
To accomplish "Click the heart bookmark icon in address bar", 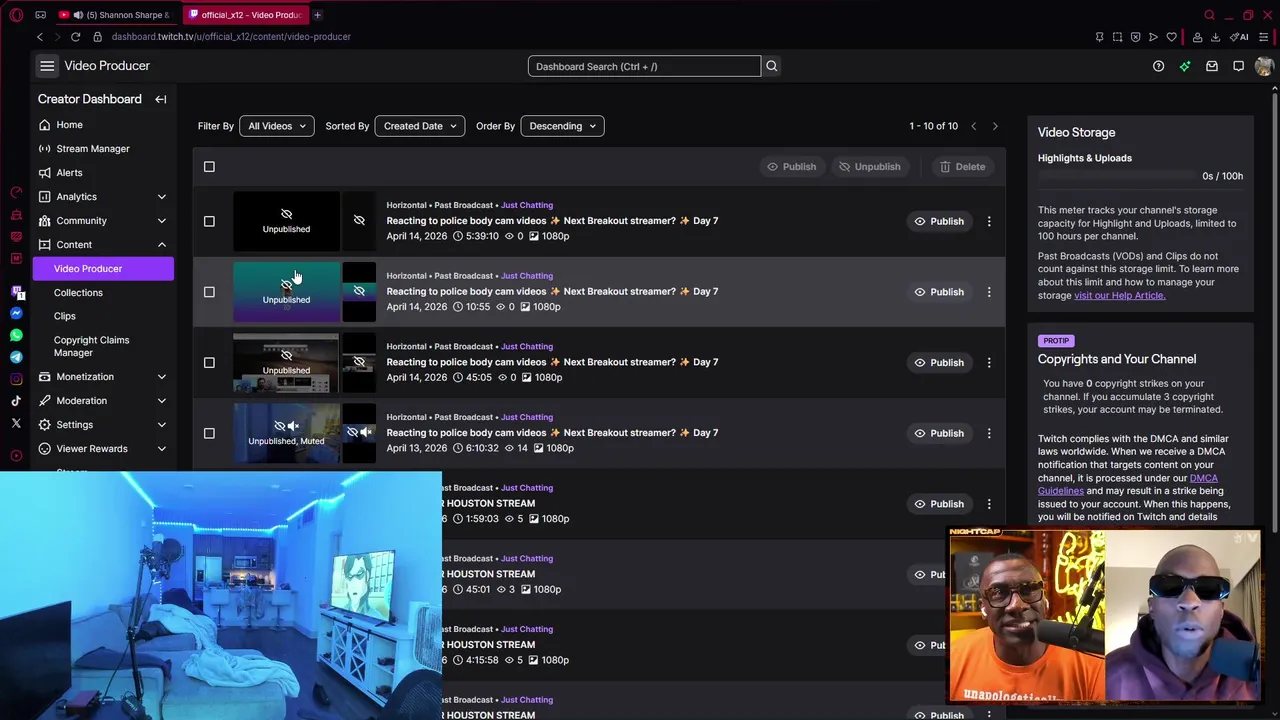I will [x=1171, y=37].
